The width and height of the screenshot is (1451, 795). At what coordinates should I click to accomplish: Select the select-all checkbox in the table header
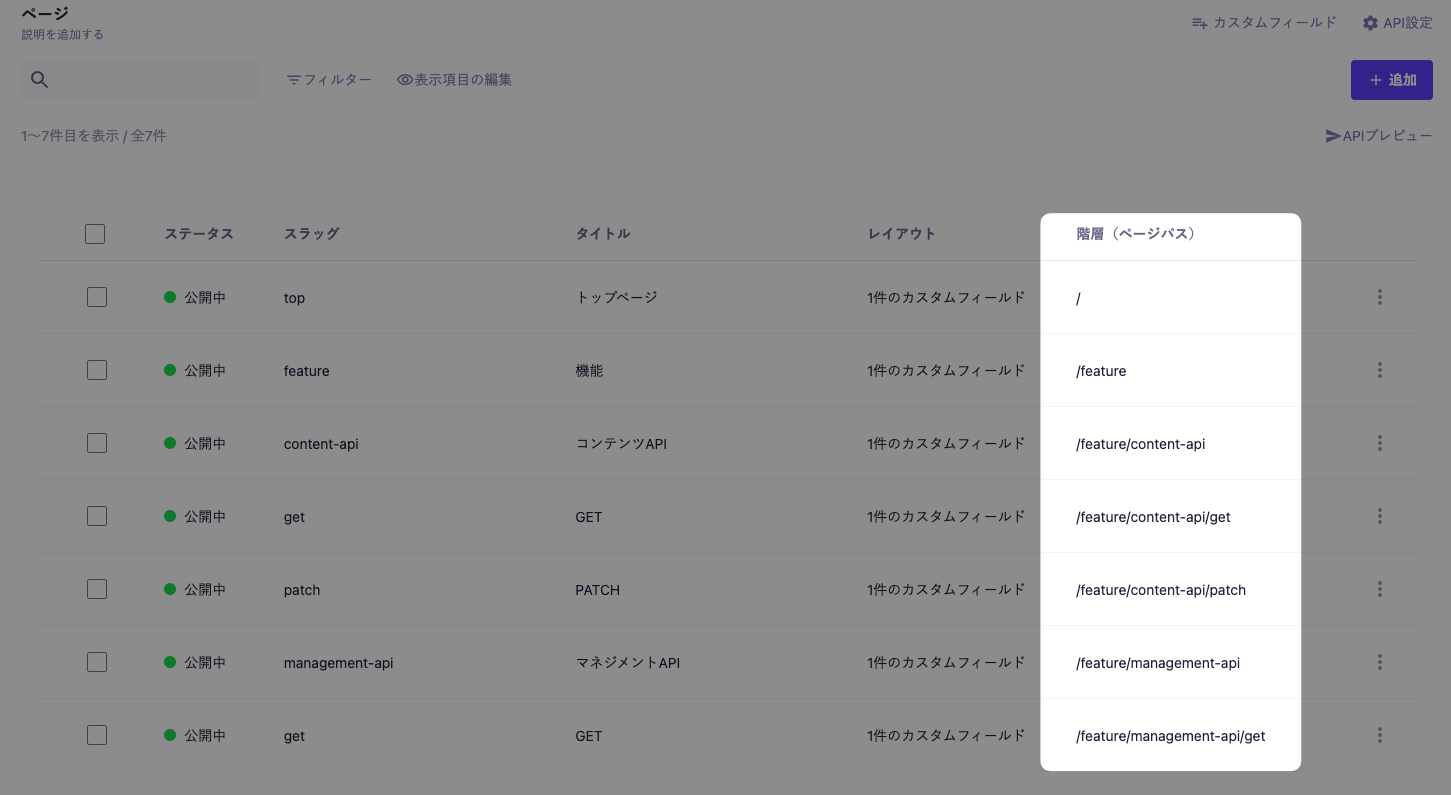[95, 233]
